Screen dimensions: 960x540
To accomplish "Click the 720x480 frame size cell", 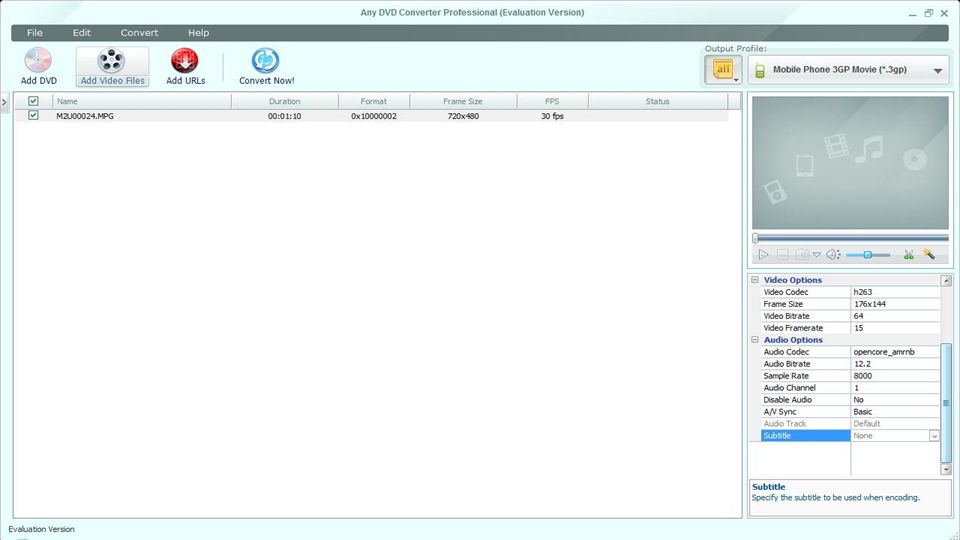I will pos(463,116).
